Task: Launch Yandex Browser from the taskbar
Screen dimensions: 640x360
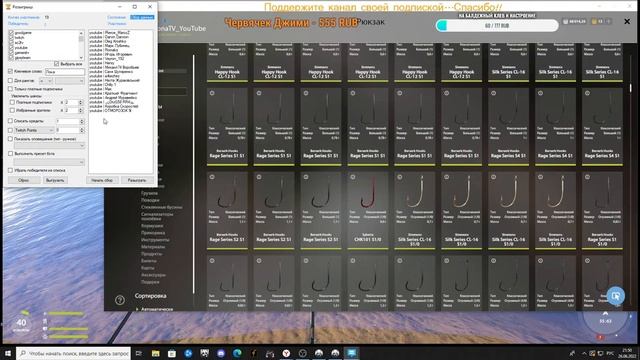Action: (286, 353)
